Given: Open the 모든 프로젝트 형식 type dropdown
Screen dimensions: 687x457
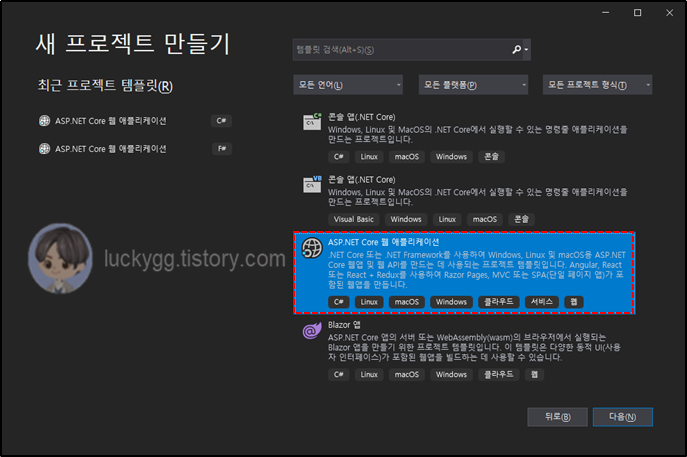Looking at the screenshot, I should coord(597,85).
